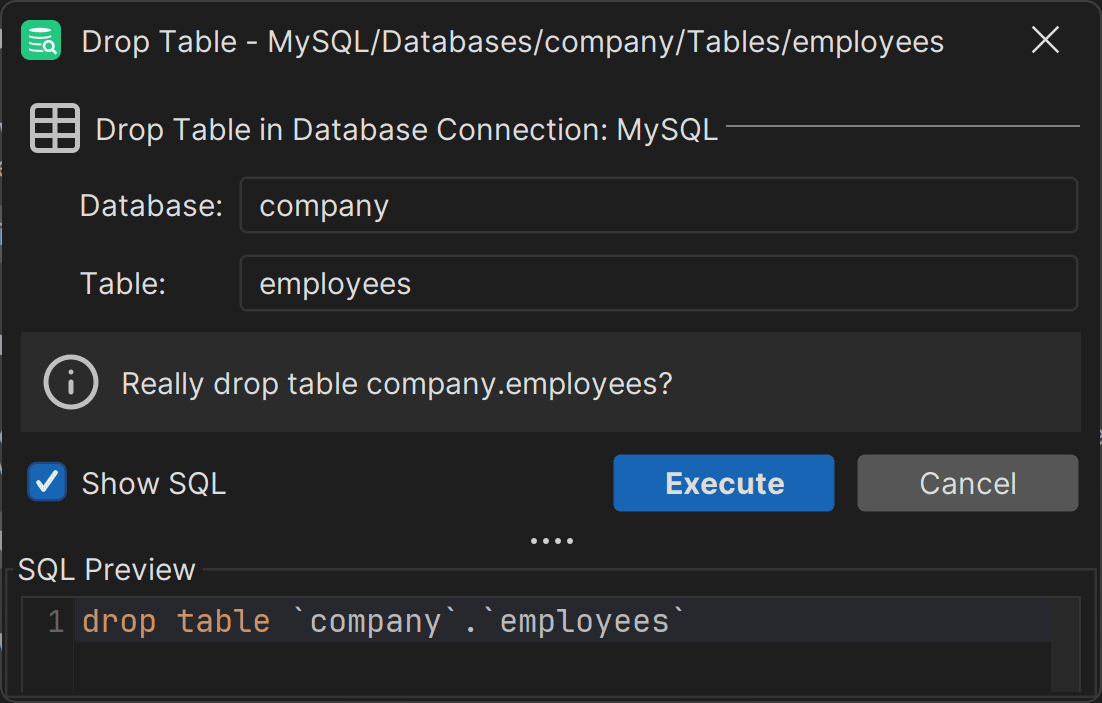Click the SQL Preview section label

(106, 569)
